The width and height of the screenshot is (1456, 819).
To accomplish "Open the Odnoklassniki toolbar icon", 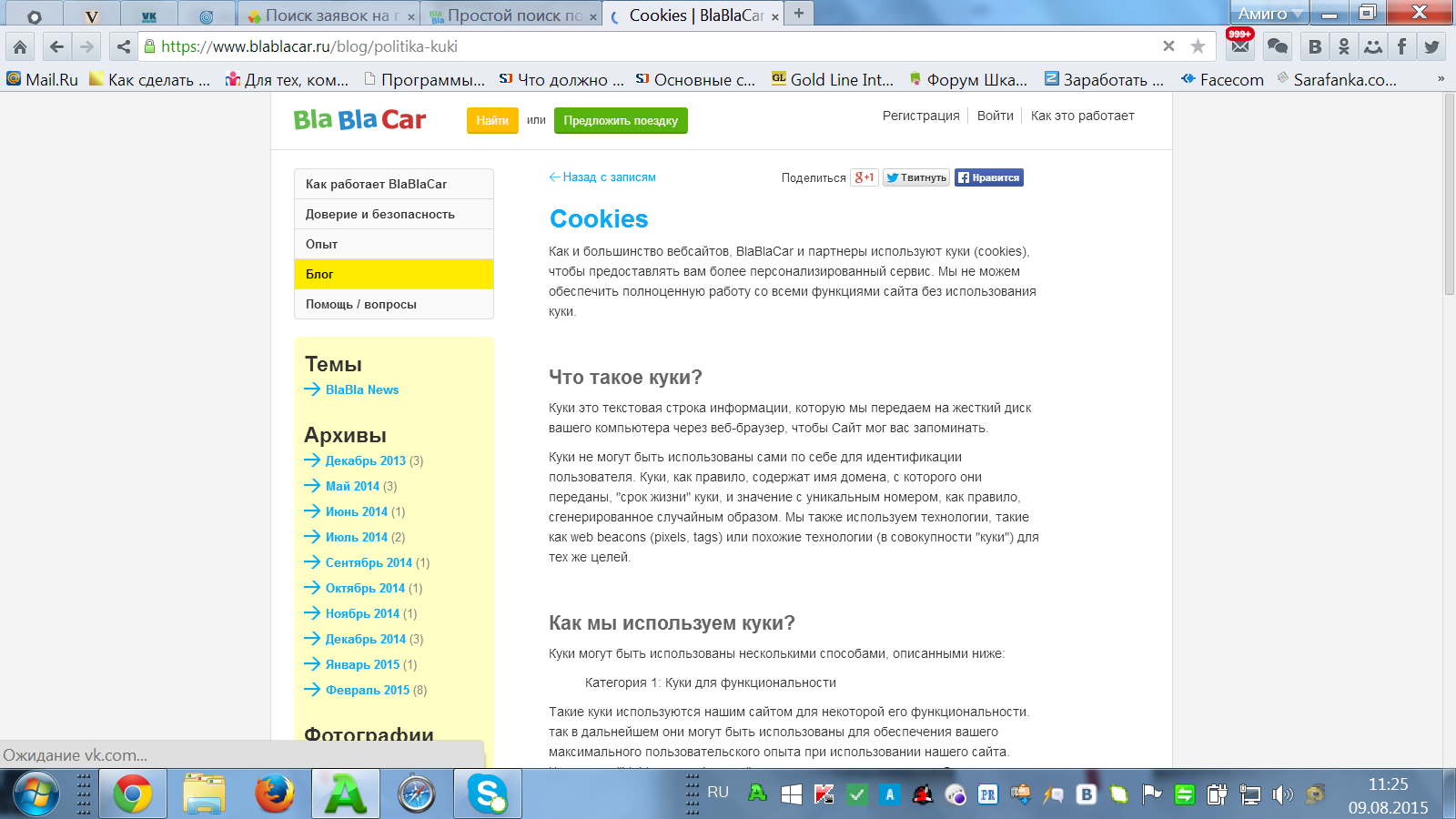I will click(x=1343, y=46).
